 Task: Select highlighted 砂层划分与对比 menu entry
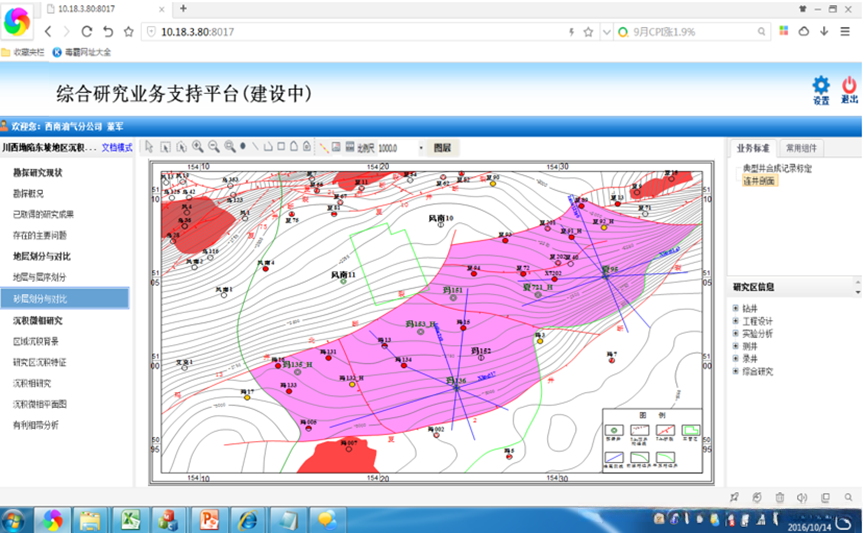click(65, 299)
